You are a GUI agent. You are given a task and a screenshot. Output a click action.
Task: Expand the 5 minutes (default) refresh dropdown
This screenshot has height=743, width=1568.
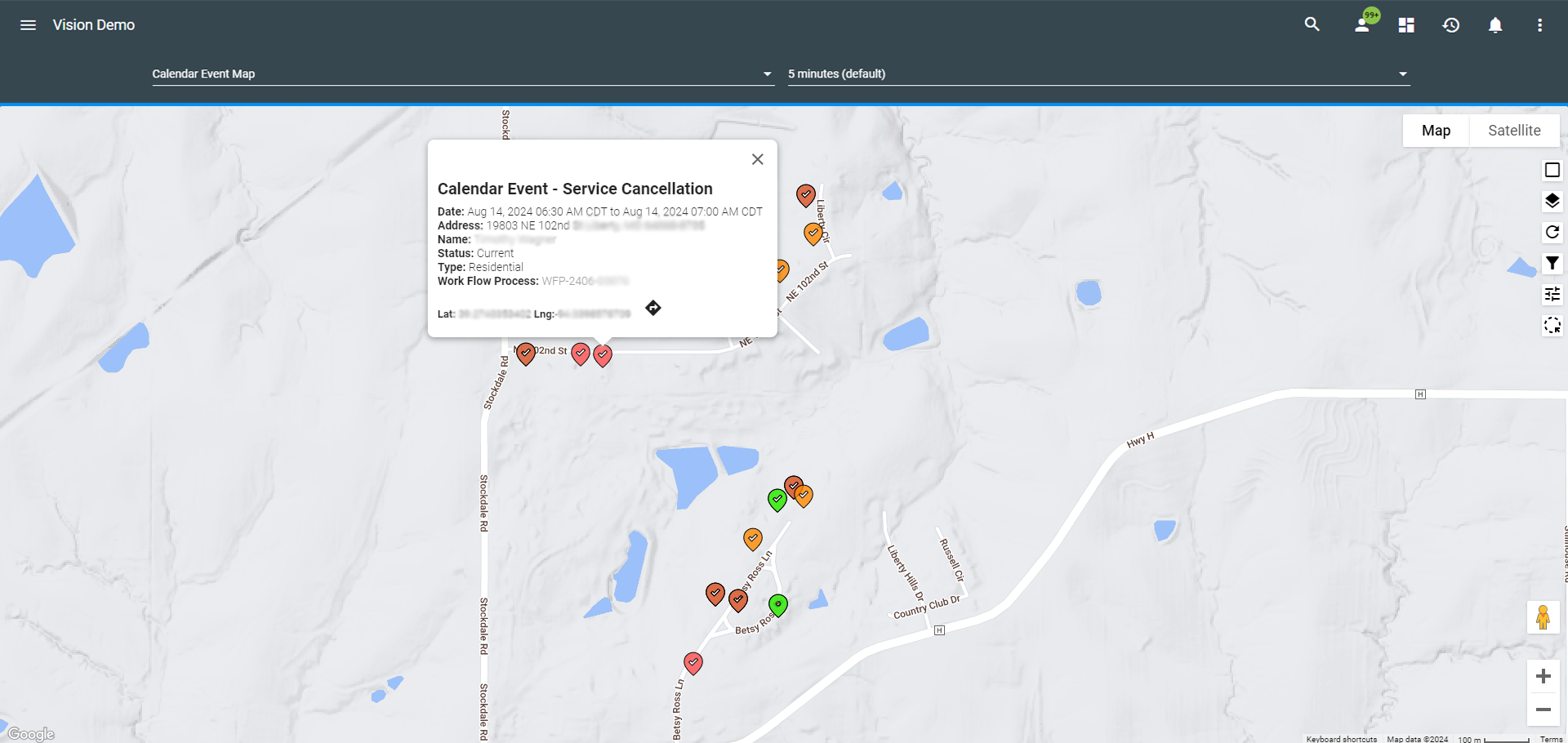click(x=1098, y=73)
